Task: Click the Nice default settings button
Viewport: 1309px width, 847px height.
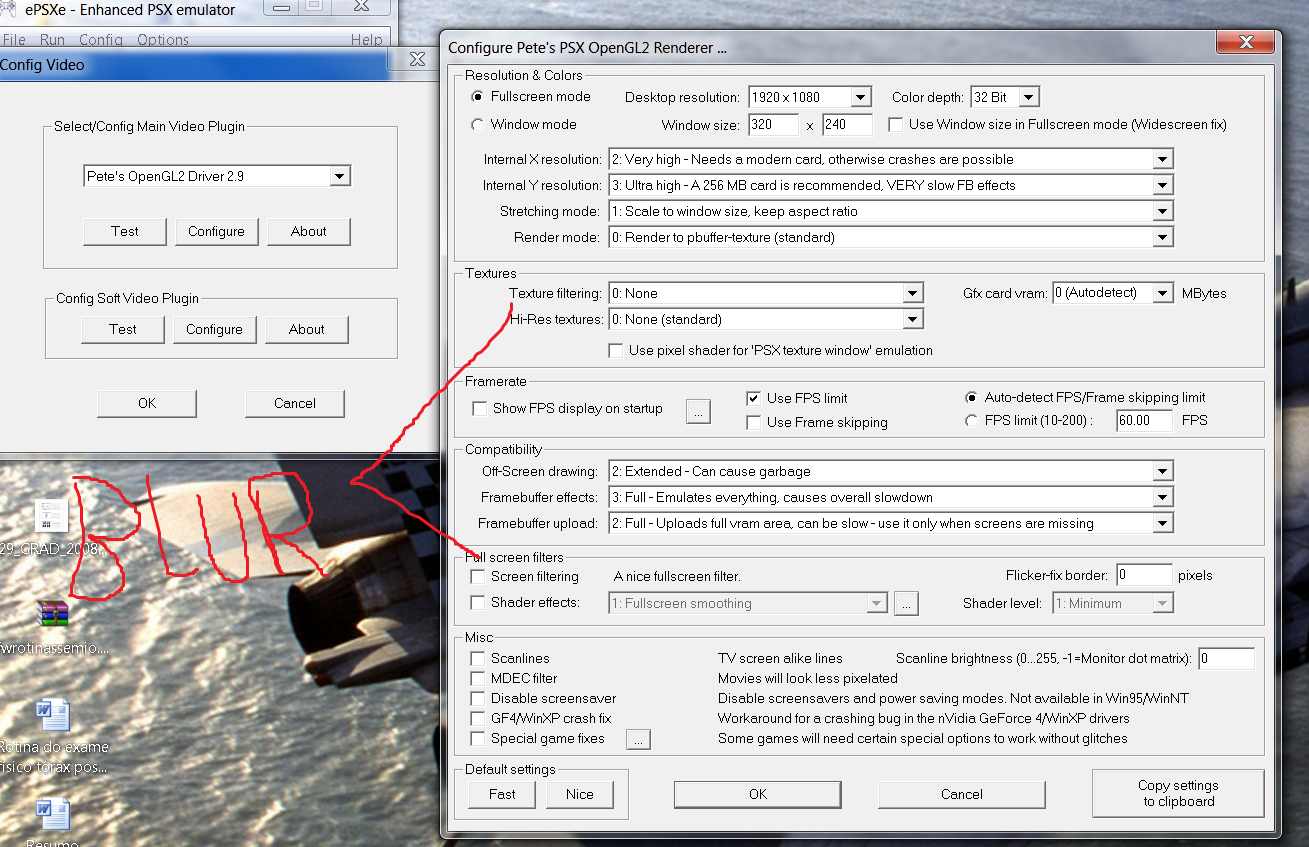Action: 579,794
